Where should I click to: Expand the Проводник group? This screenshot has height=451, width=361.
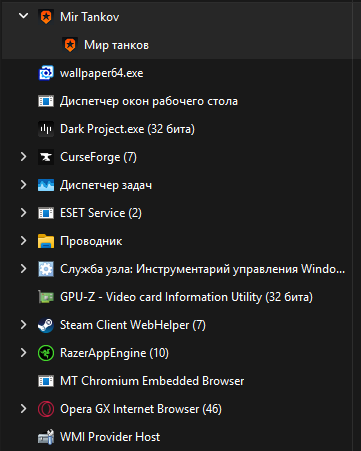(x=23, y=241)
